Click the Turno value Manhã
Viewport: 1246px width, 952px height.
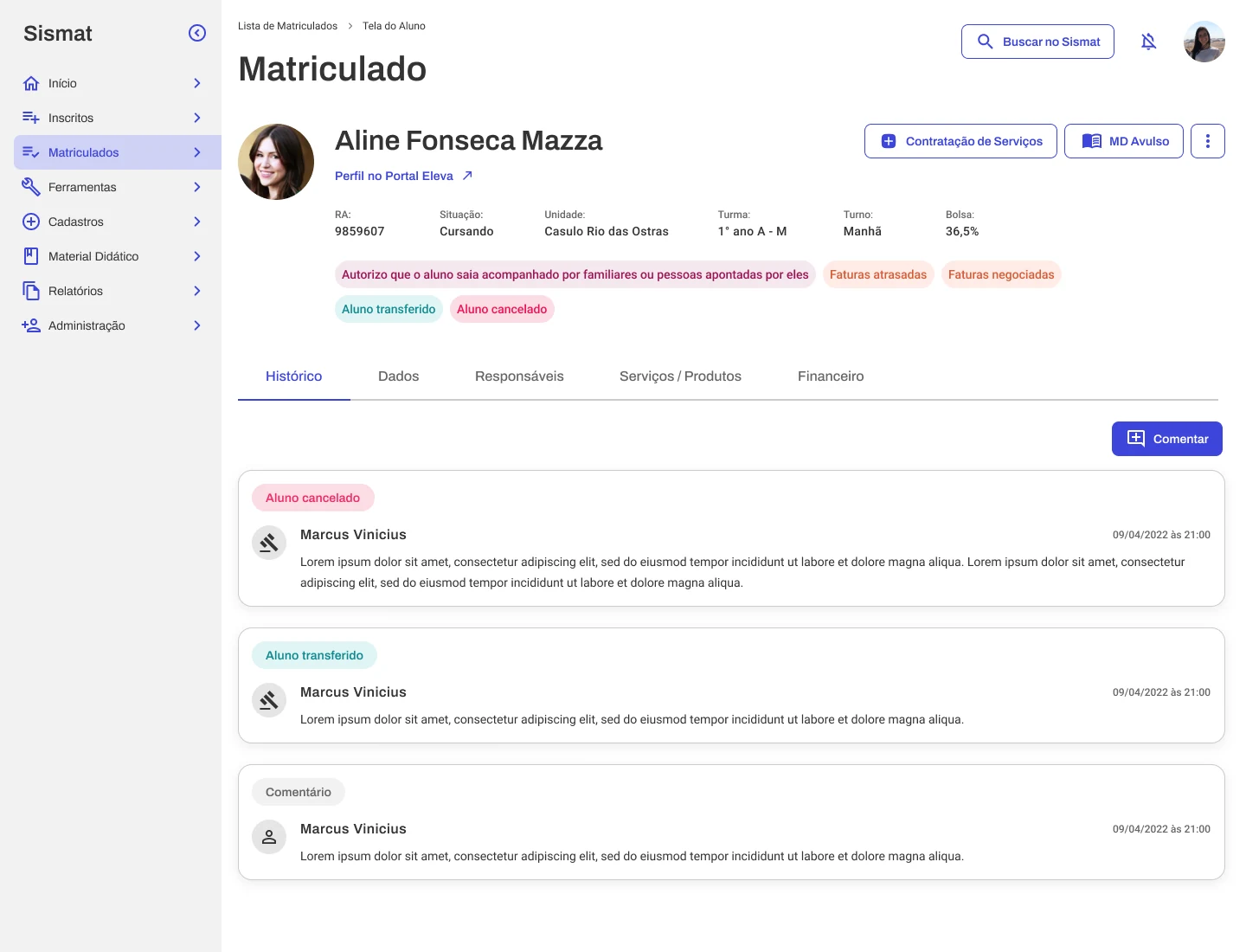[x=863, y=231]
